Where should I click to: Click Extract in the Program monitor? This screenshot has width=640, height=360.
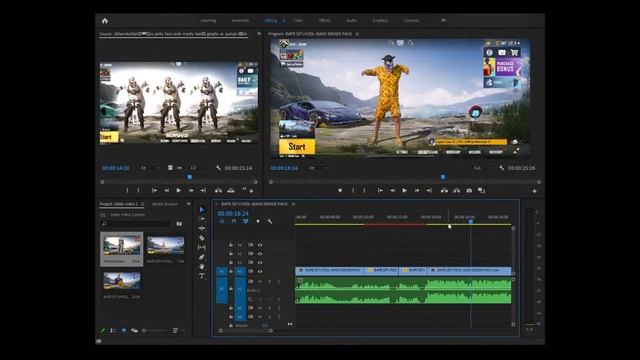(456, 190)
